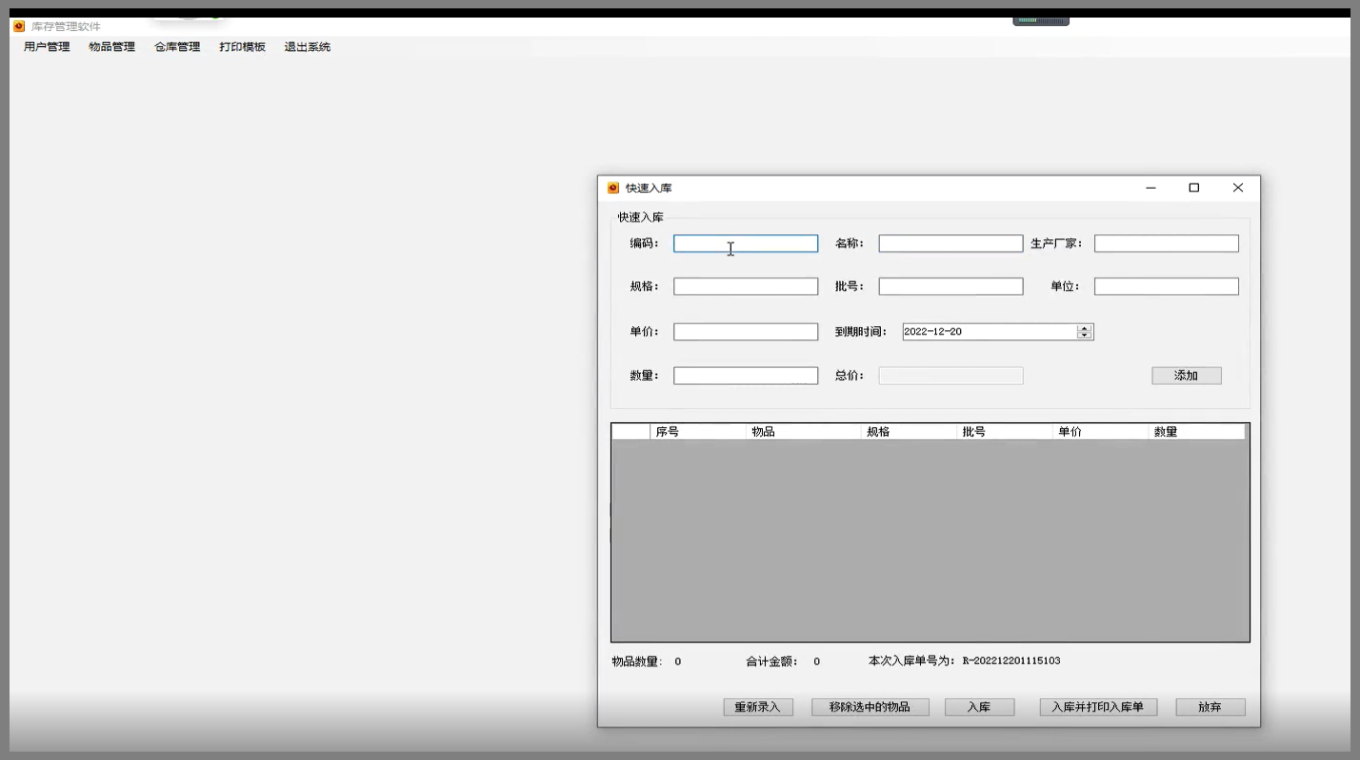Select the 生产厂家 input field

[1166, 244]
